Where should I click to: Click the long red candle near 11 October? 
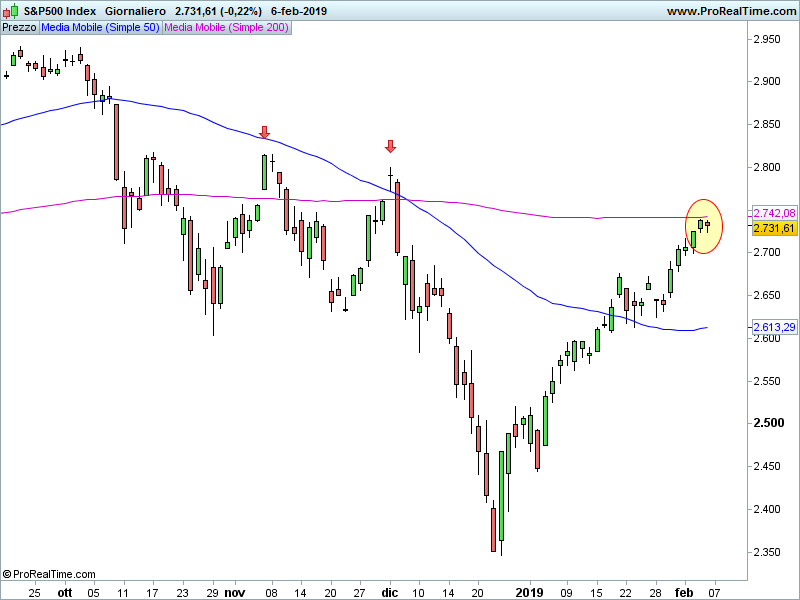116,142
